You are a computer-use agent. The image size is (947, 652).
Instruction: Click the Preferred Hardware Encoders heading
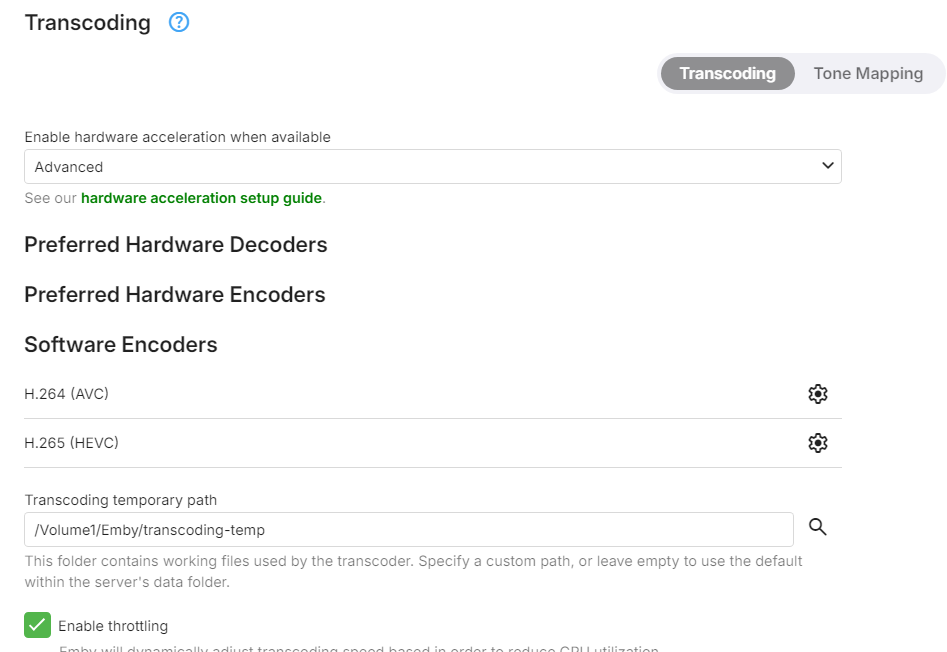(x=174, y=295)
